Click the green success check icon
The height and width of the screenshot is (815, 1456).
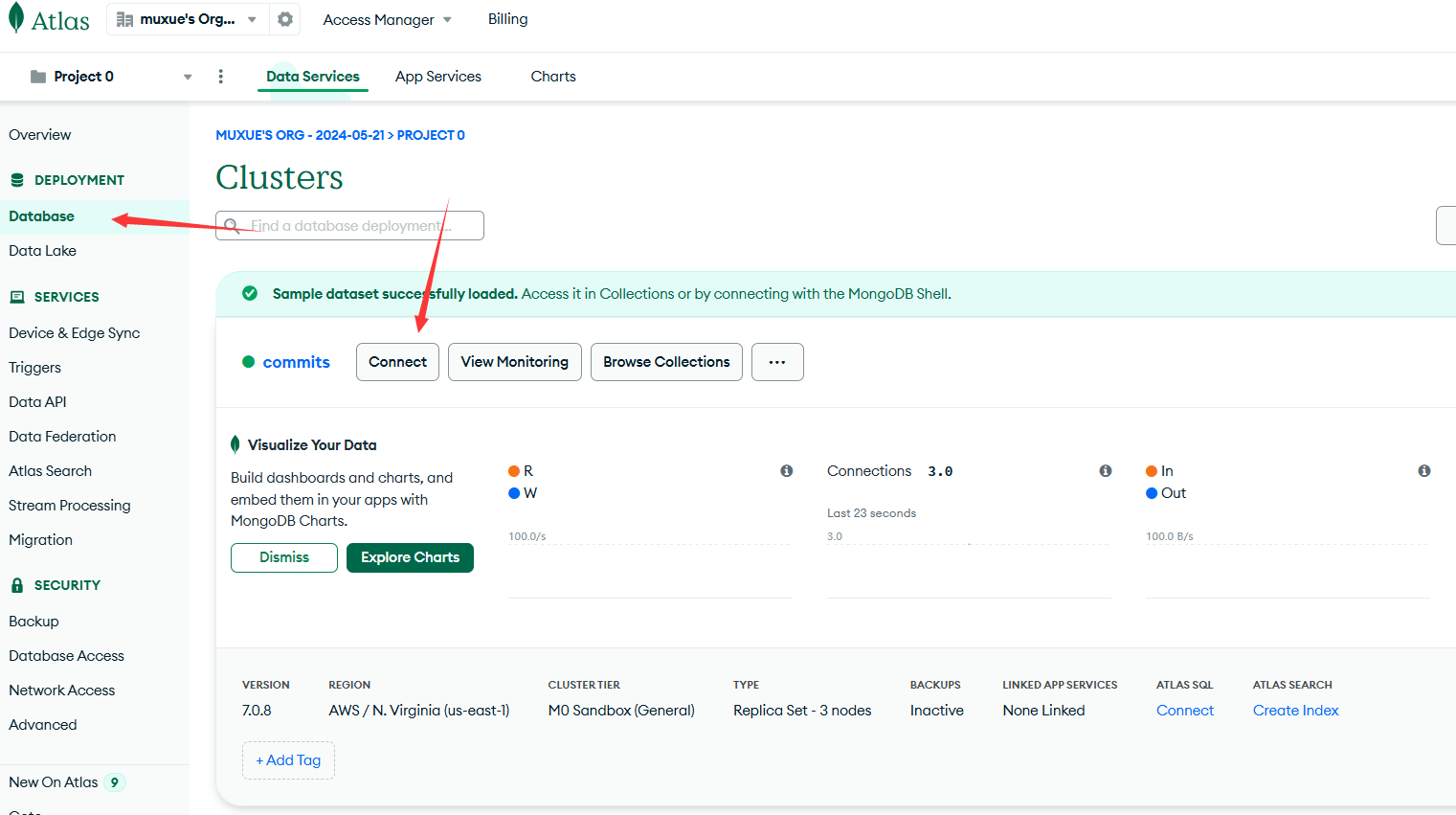coord(250,293)
